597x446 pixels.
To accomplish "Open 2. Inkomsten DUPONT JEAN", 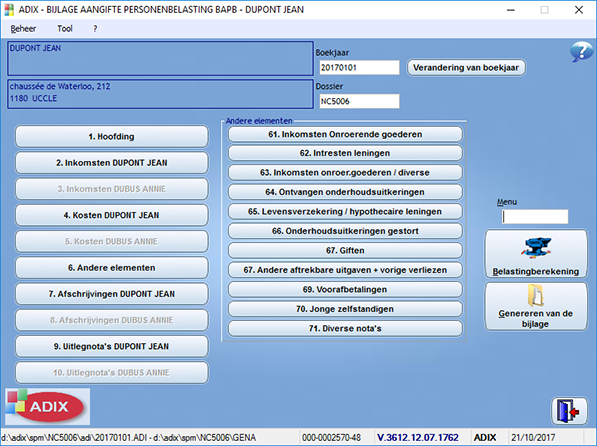I will (112, 163).
